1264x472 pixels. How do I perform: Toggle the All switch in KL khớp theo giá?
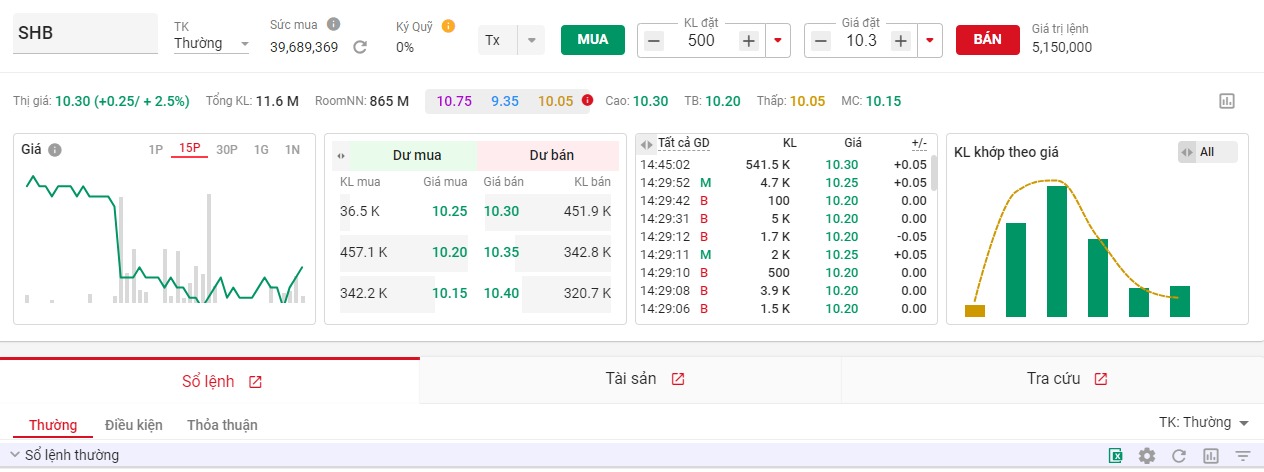[1208, 152]
